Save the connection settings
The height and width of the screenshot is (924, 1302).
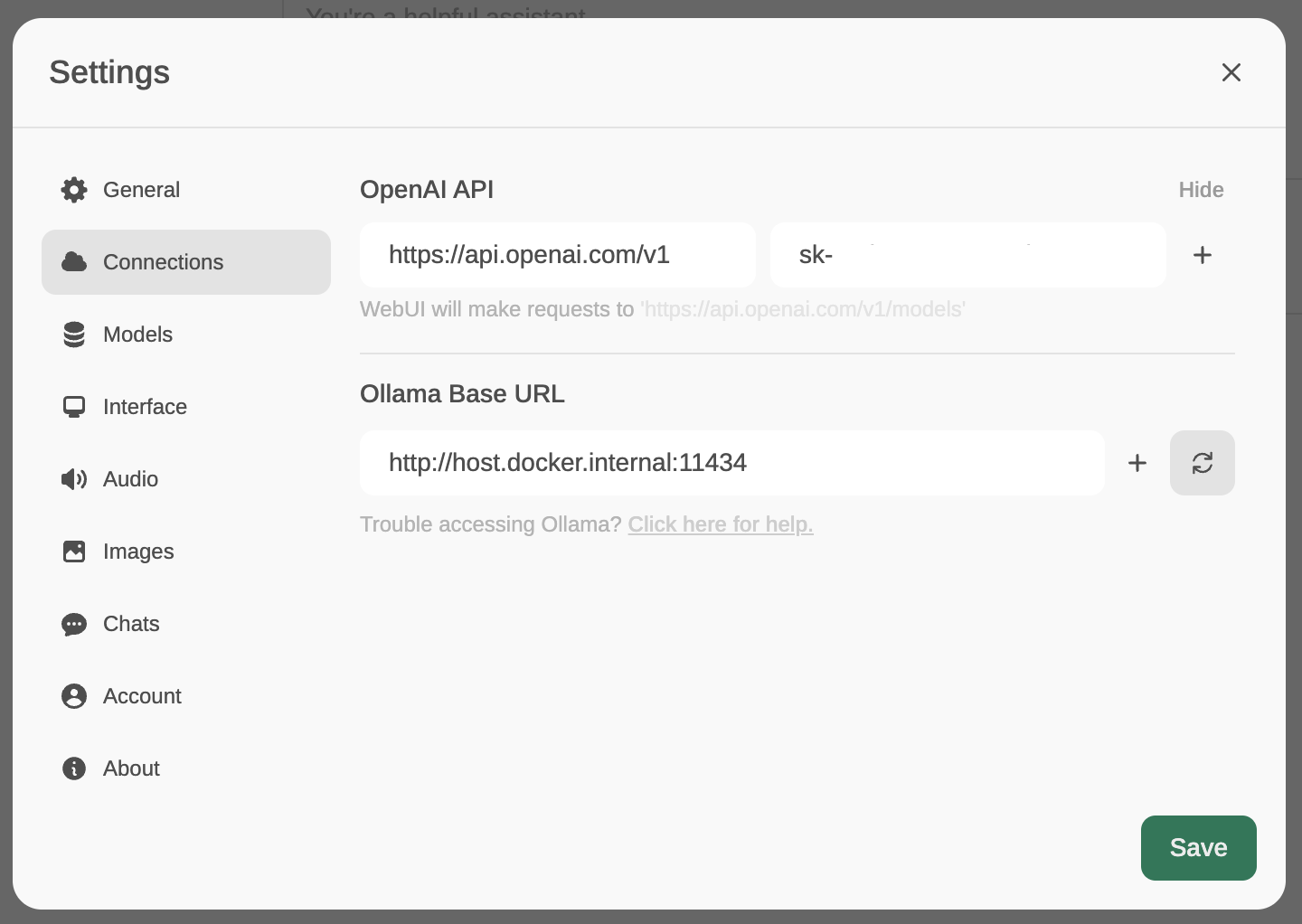1198,848
